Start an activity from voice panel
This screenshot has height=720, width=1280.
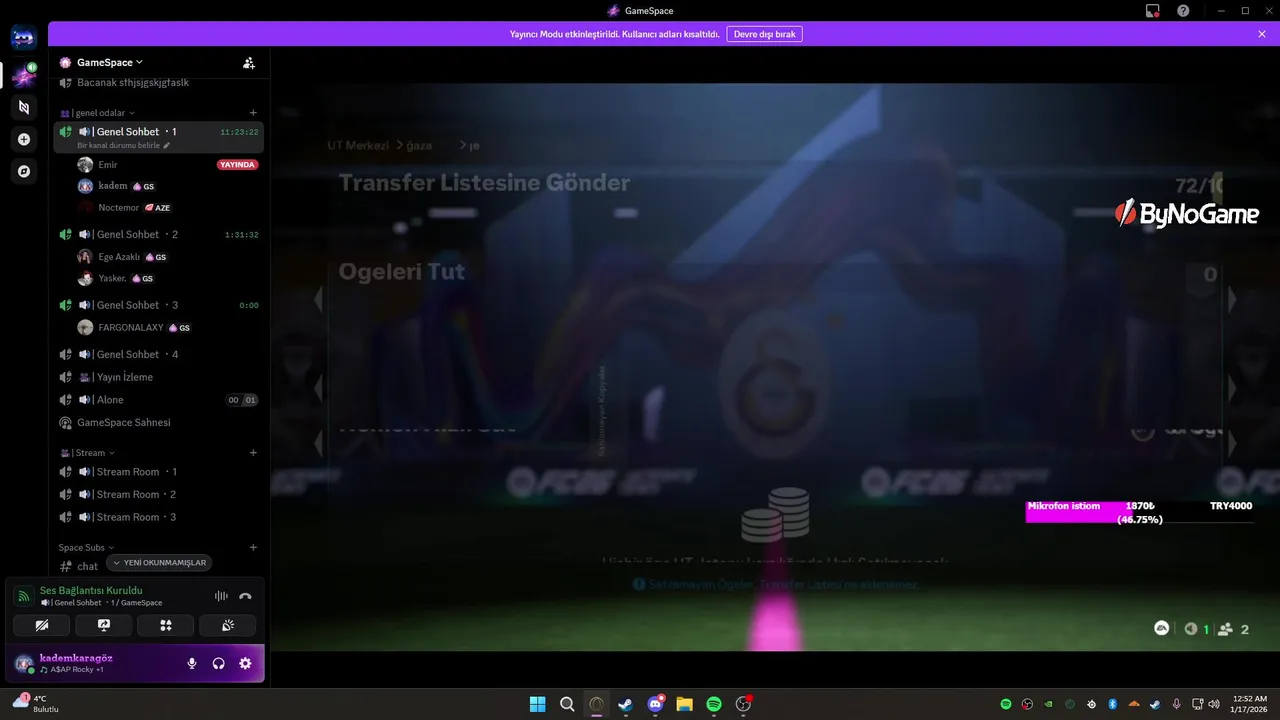166,625
